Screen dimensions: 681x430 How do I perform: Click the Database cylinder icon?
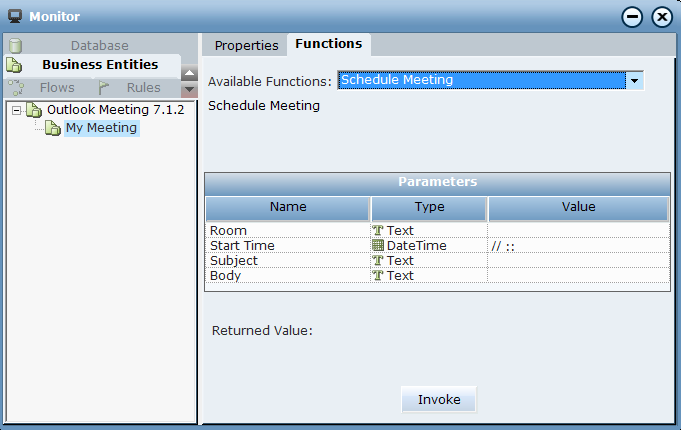tap(14, 45)
